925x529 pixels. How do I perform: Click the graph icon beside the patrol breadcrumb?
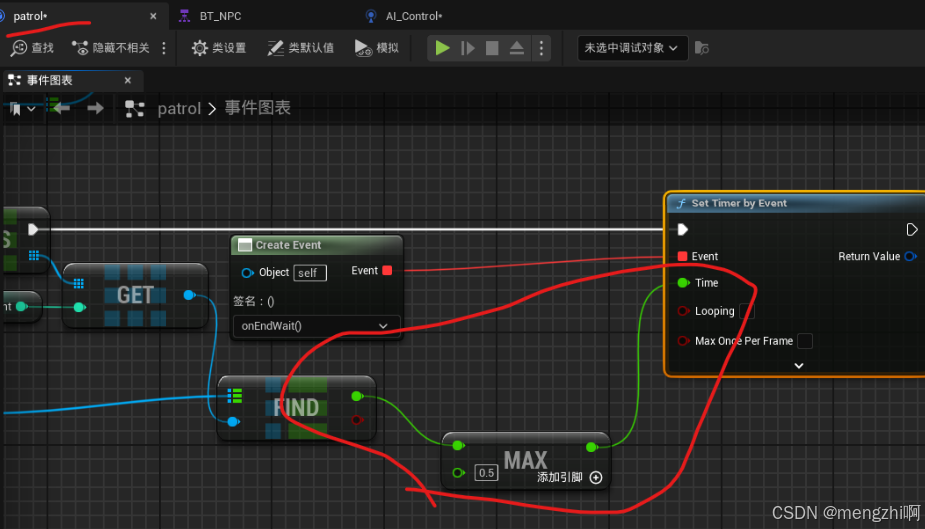point(135,109)
